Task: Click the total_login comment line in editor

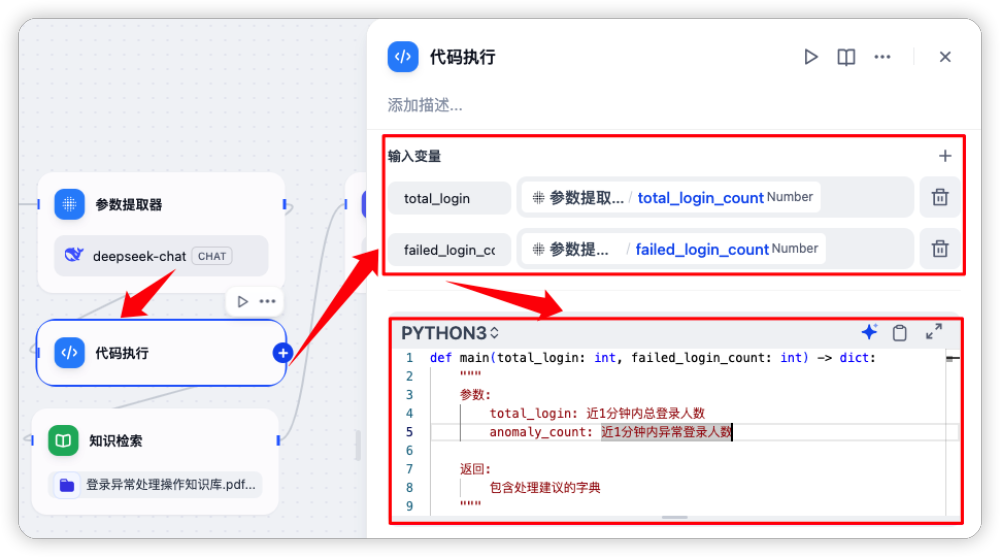Action: coord(597,413)
